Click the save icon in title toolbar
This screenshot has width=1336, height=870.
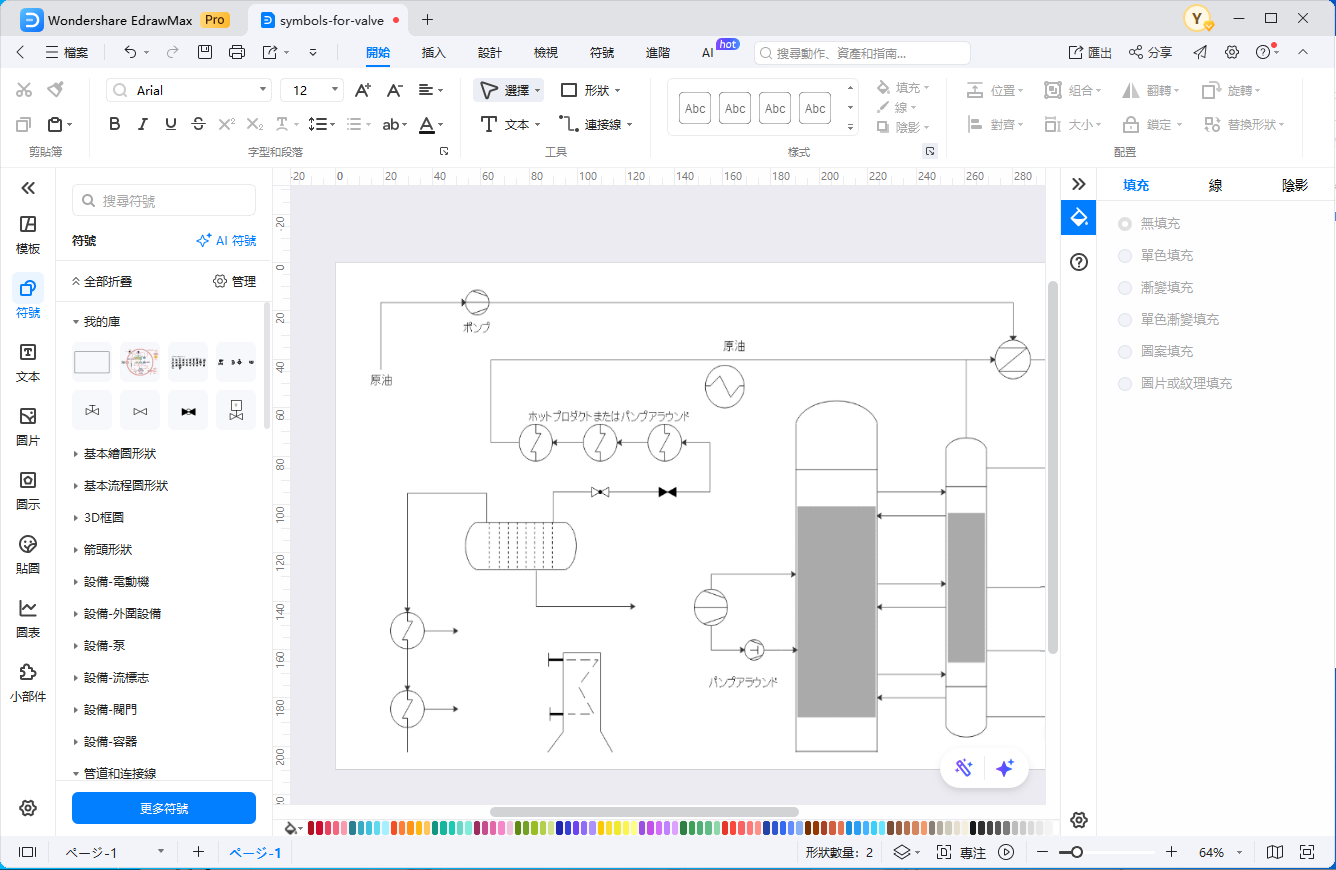(205, 52)
